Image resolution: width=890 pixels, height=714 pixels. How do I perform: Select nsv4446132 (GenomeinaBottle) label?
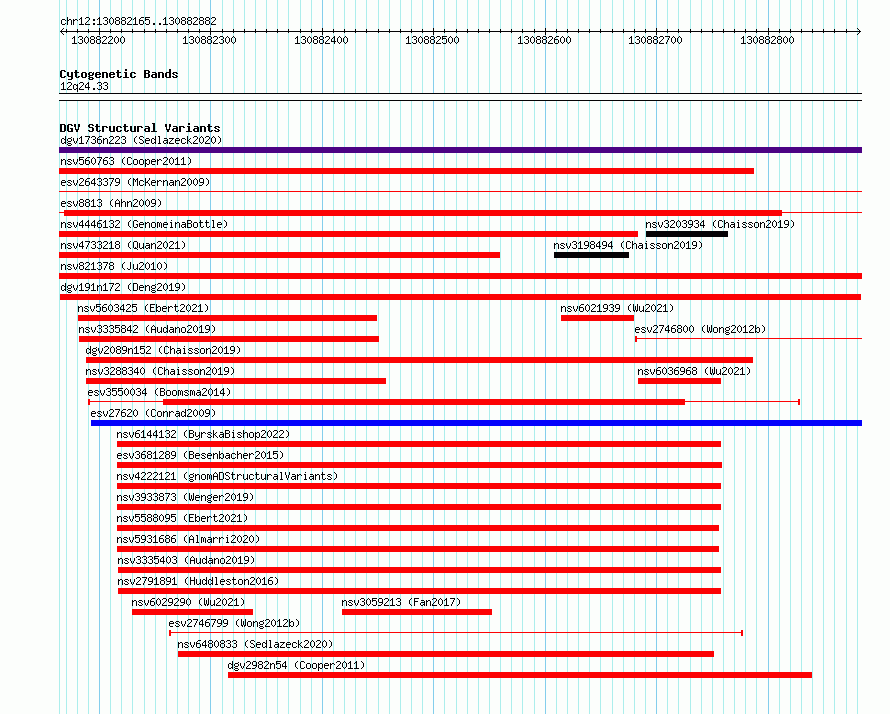144,224
